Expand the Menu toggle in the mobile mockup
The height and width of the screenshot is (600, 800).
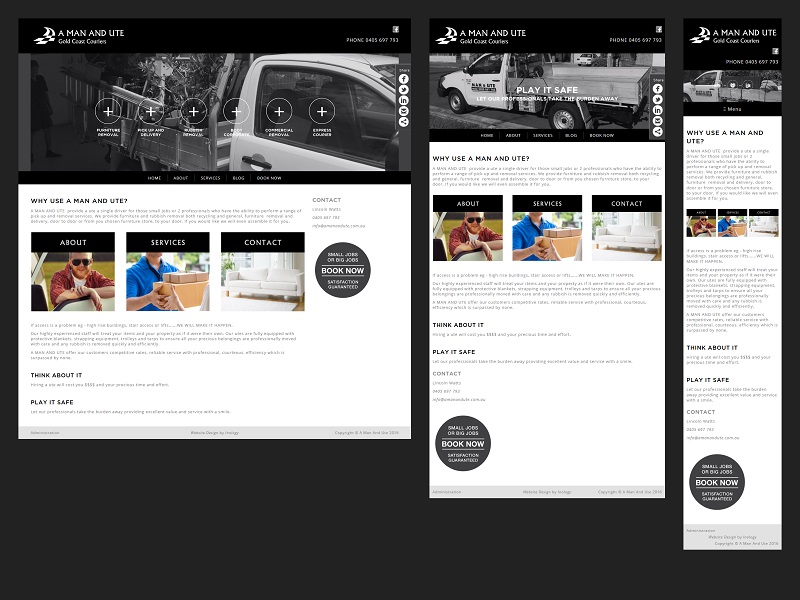tap(732, 109)
